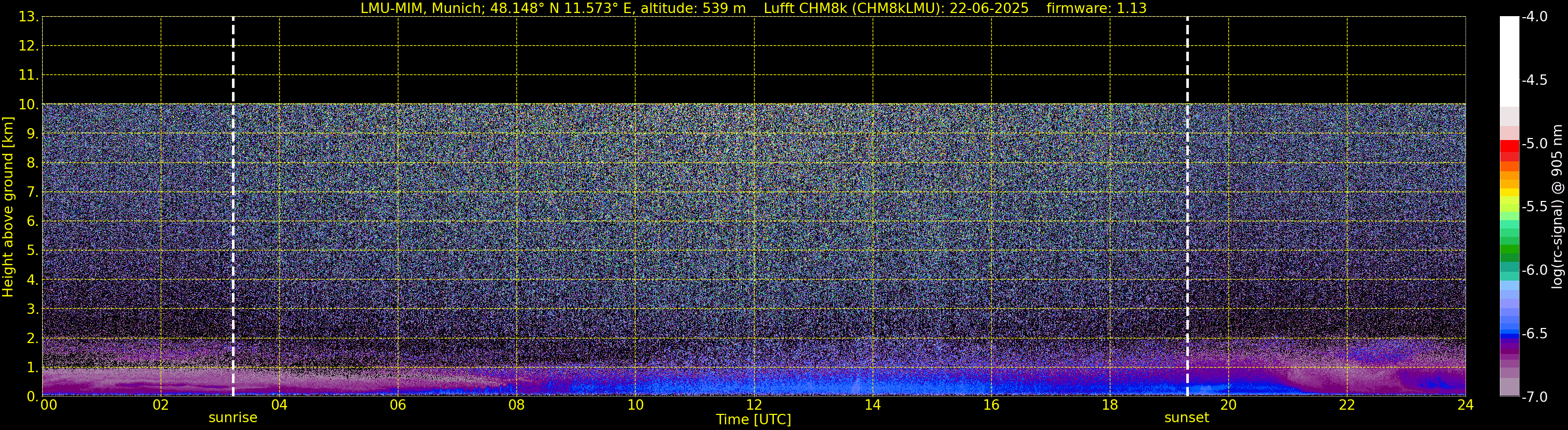This screenshot has width=1568, height=430.
Task: Click the time tick label '06'
Action: [x=398, y=405]
